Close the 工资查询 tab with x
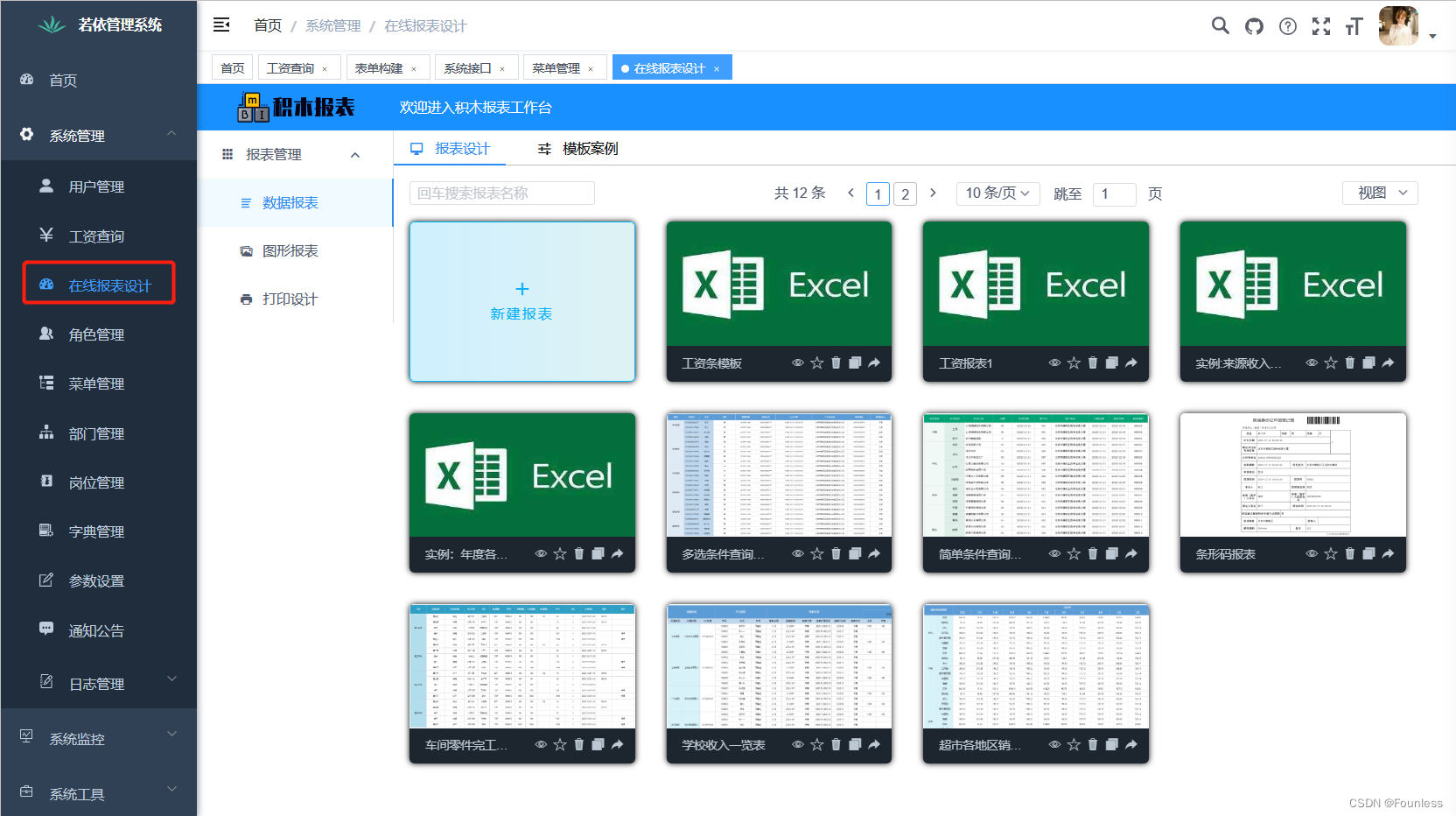The height and width of the screenshot is (816, 1456). point(325,69)
